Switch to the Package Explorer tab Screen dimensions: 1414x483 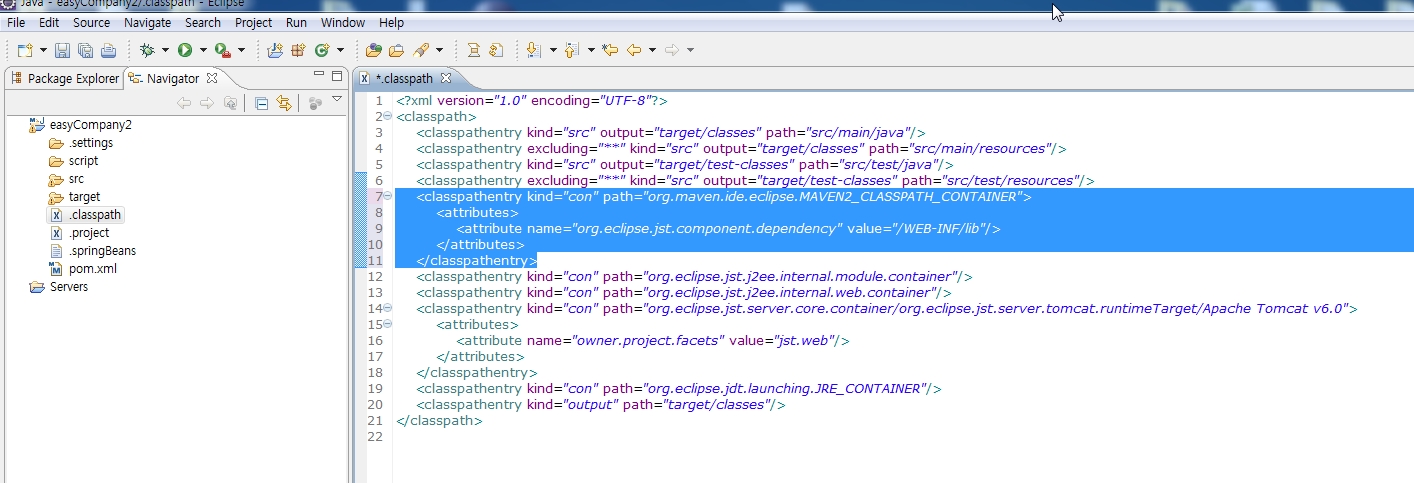coord(65,78)
